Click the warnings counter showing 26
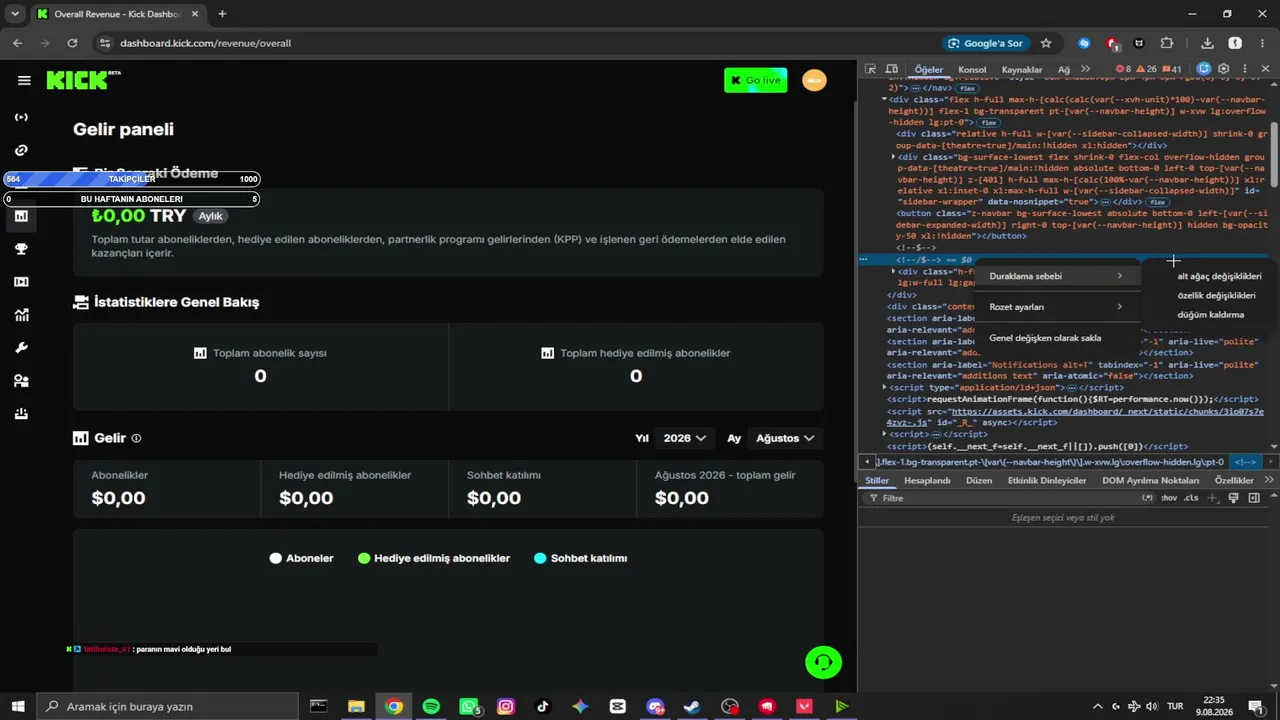This screenshot has width=1280, height=720. [1146, 69]
